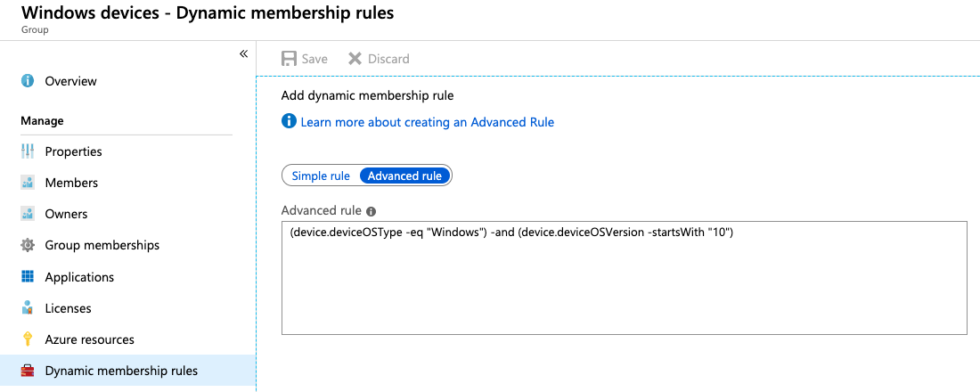Click the Group memberships gear icon
The image size is (980, 392).
[x=28, y=245]
